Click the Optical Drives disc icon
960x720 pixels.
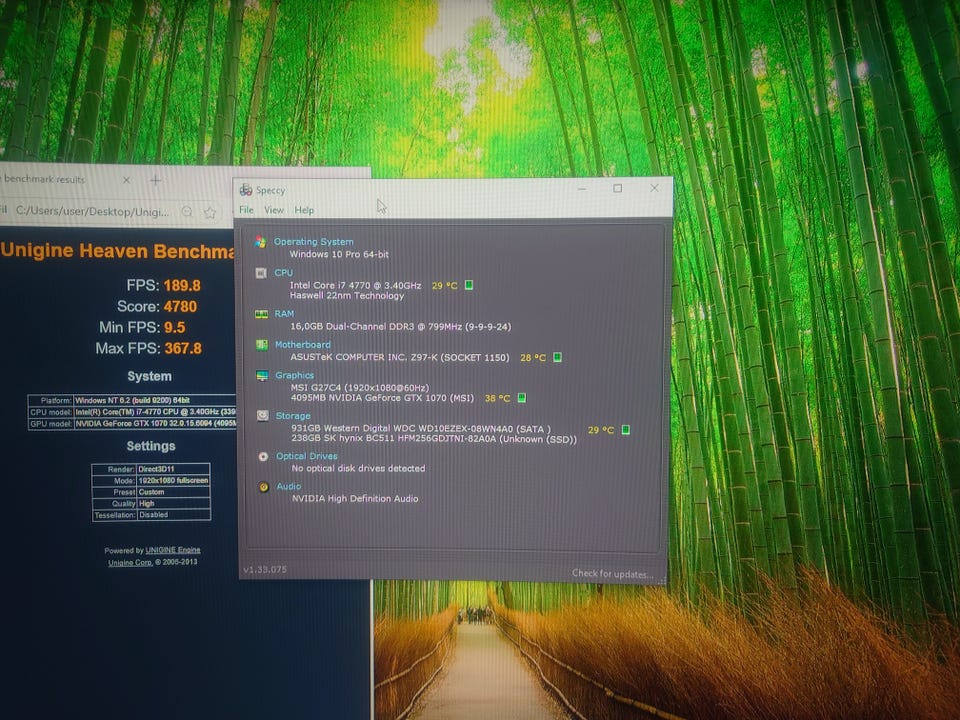click(263, 456)
